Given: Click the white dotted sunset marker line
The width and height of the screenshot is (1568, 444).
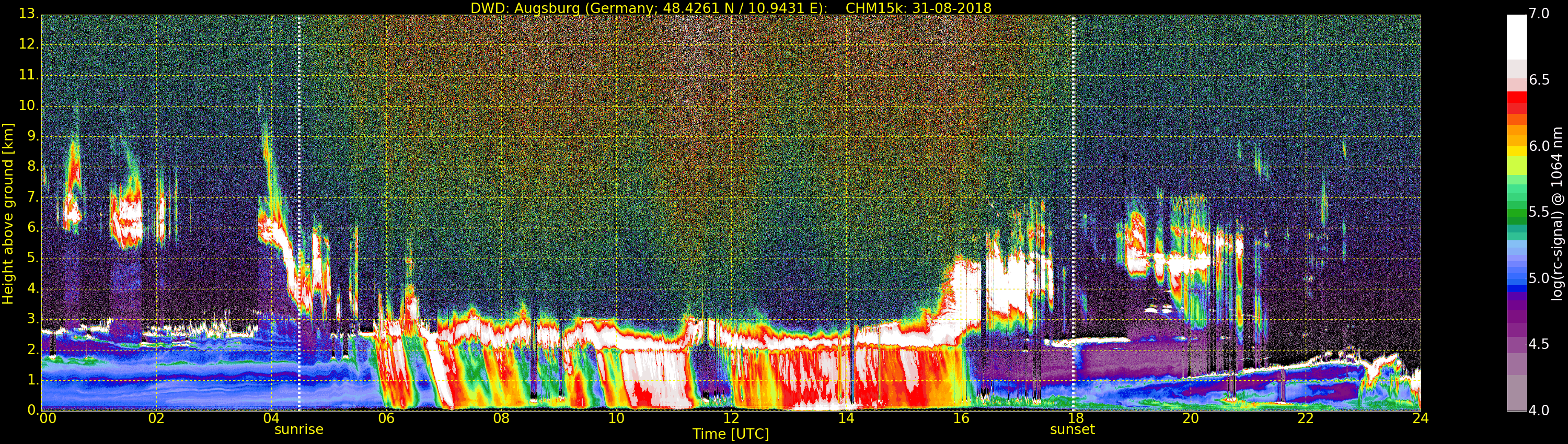Looking at the screenshot, I should (1073, 213).
